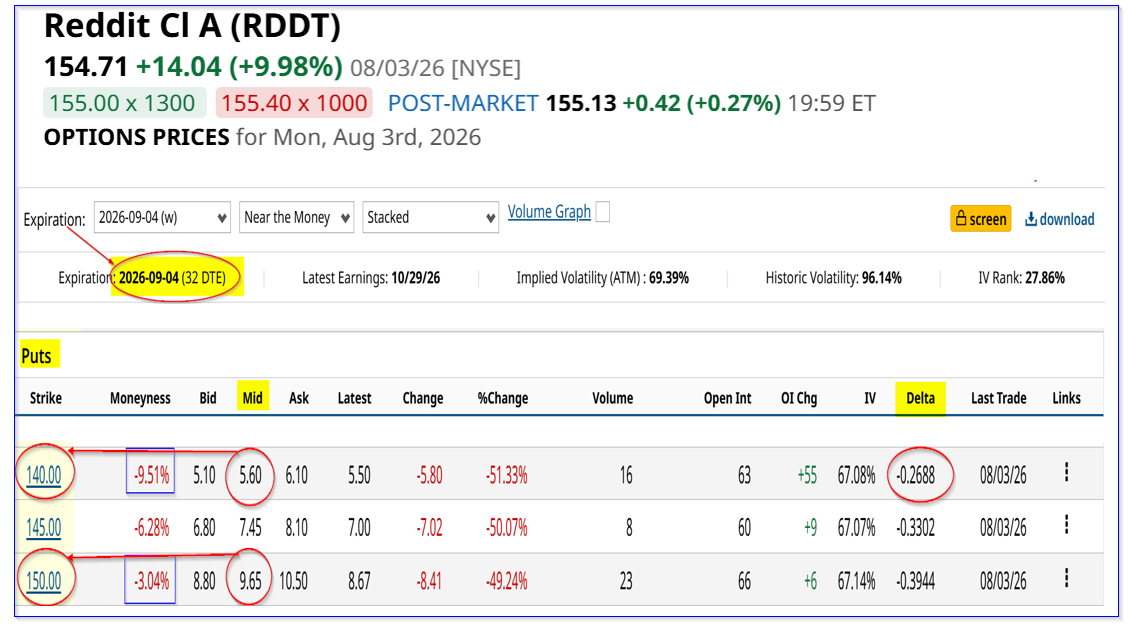
Task: Open the 145.00 strike link
Action: 43,528
